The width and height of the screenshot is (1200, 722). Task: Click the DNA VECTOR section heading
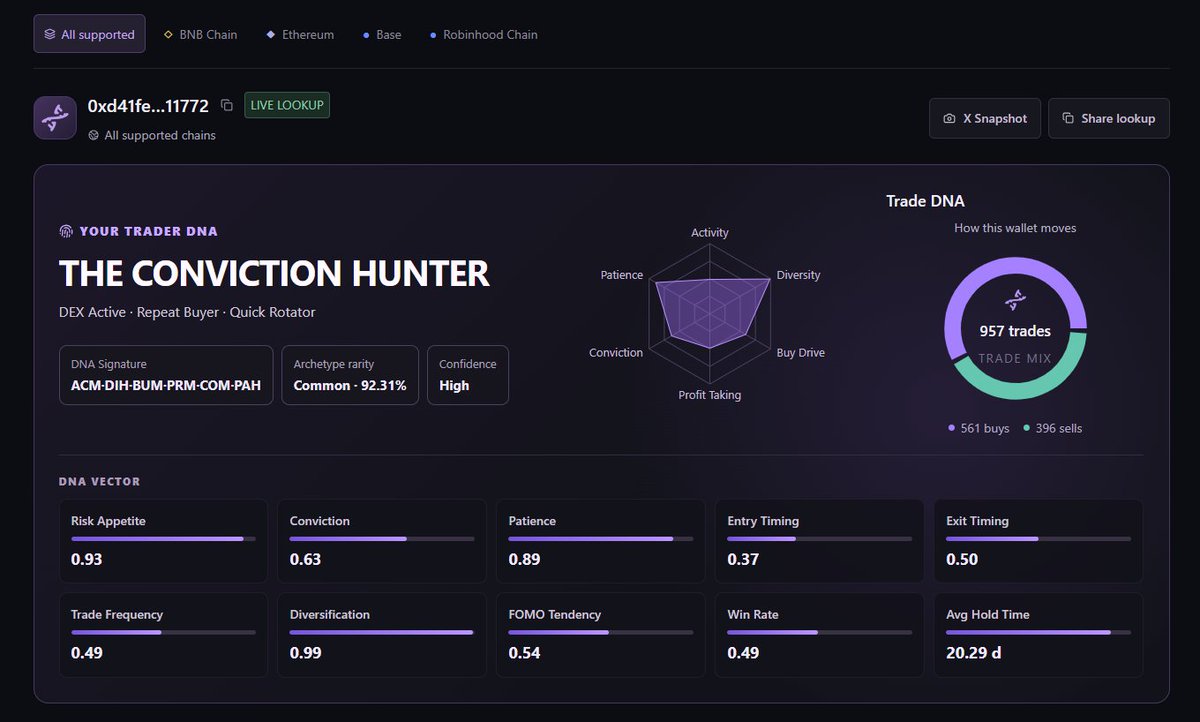pos(99,482)
